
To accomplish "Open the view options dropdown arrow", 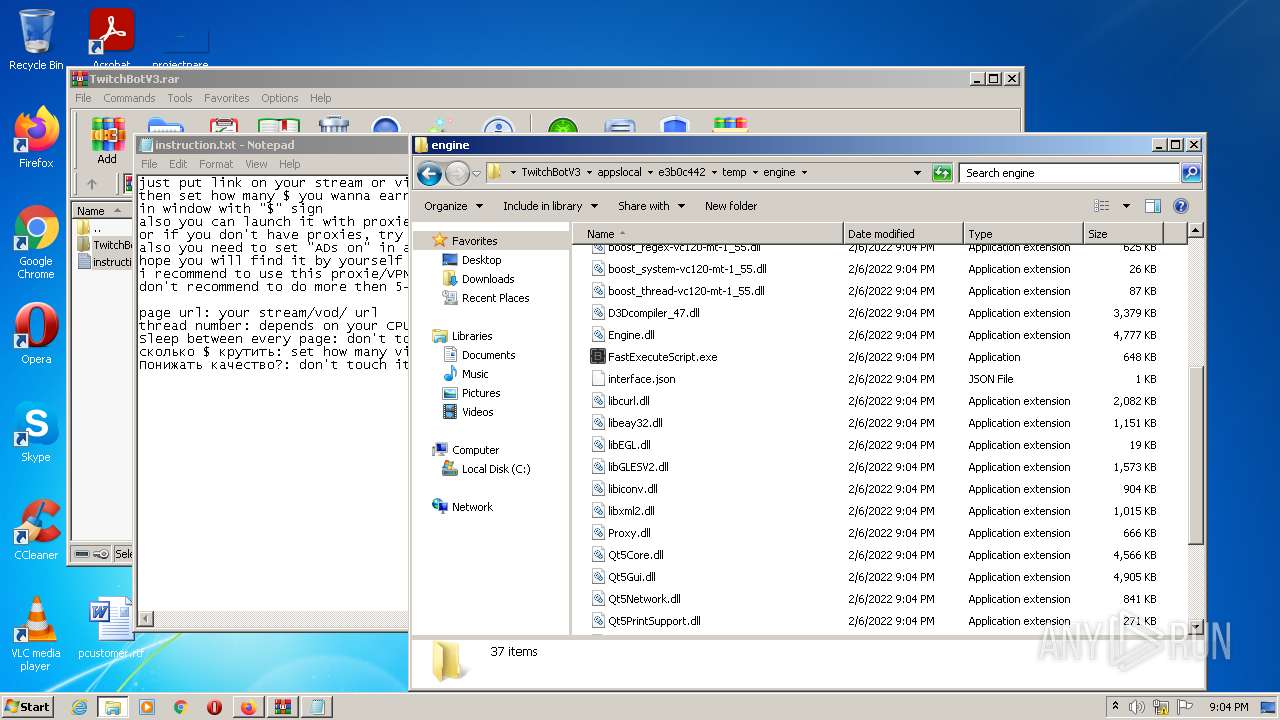I will pos(1126,206).
